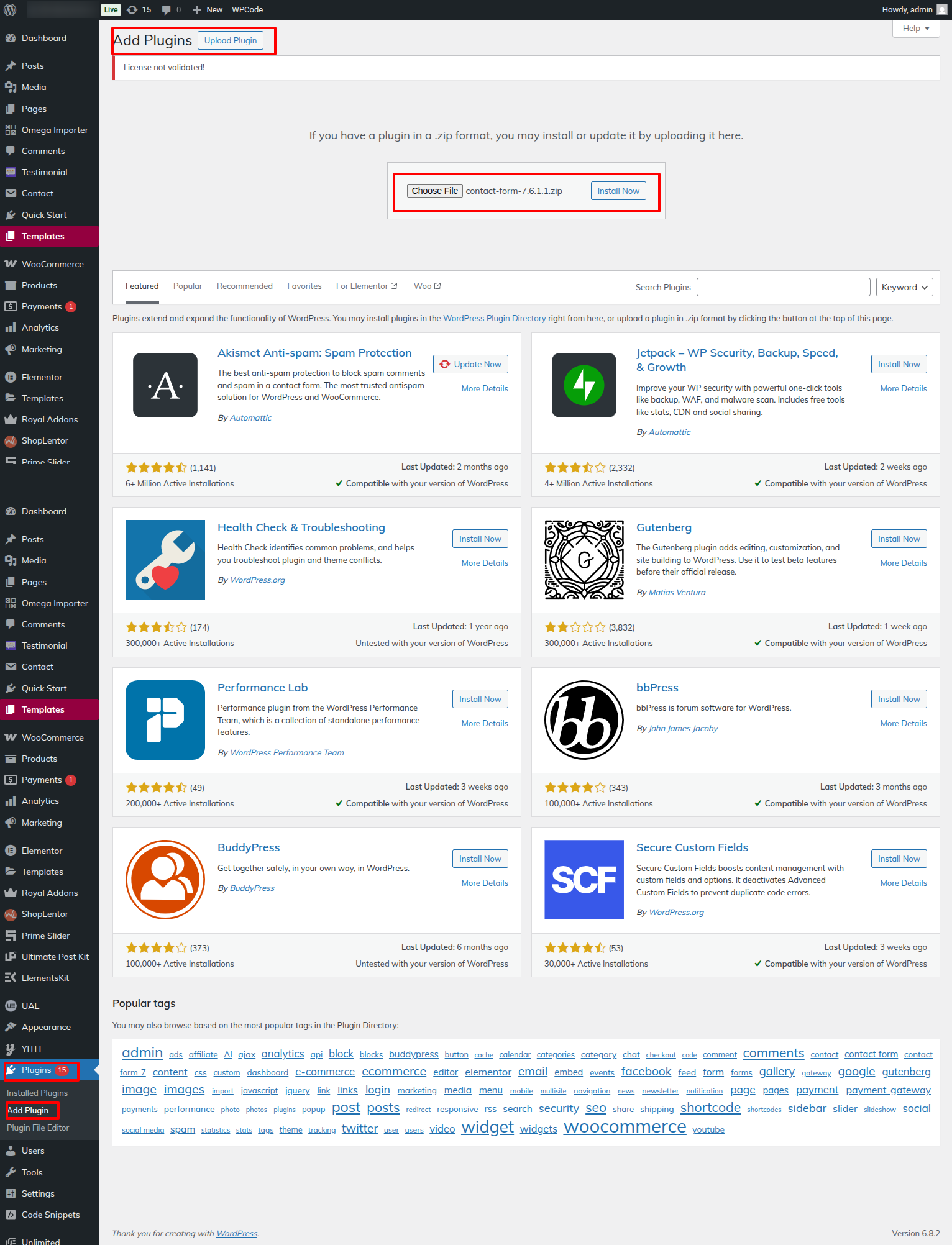Screen dimensions: 952x1245
Task: Open the New content menu in admin bar
Action: click(208, 9)
